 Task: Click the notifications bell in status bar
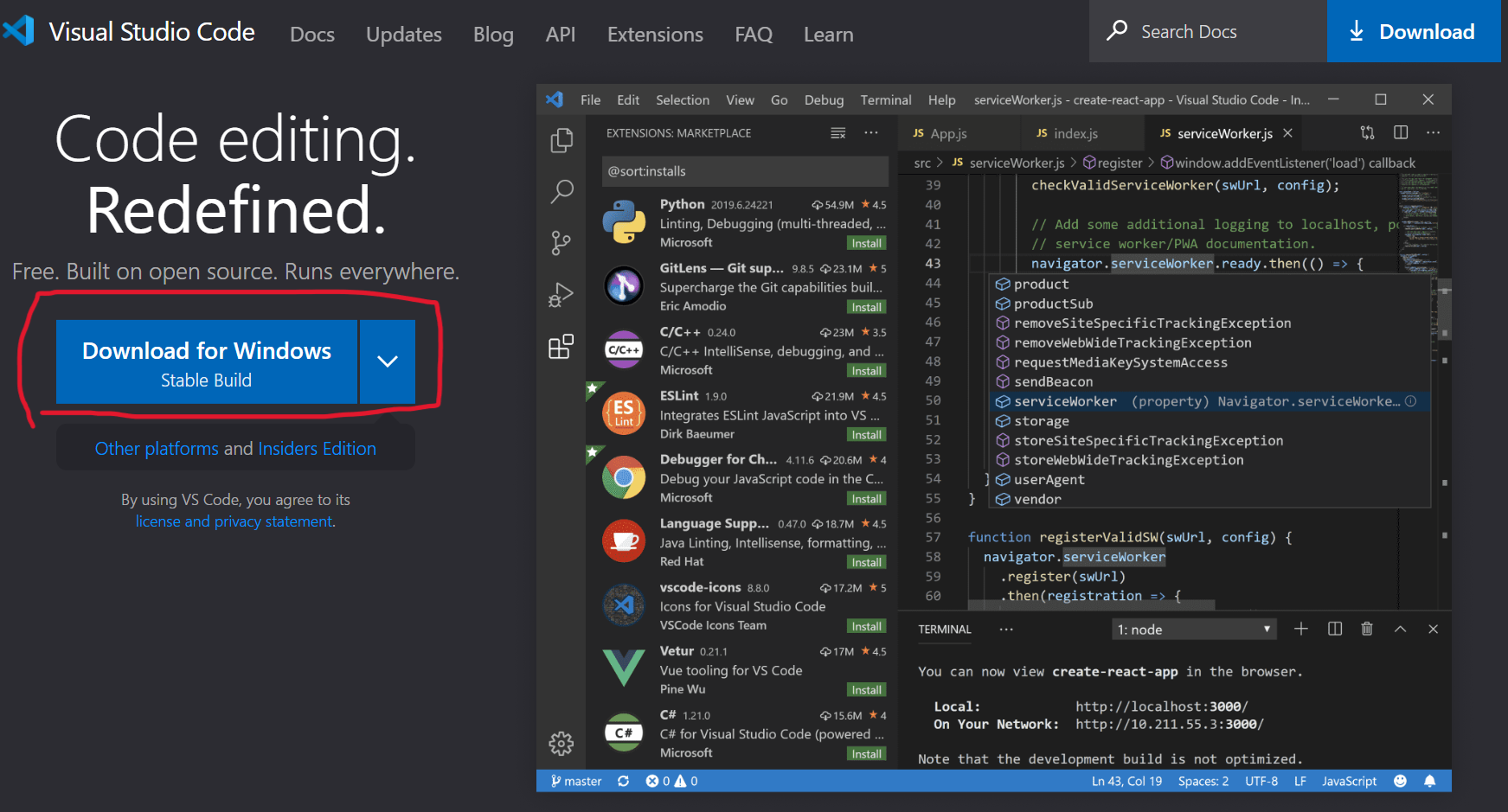(x=1429, y=781)
